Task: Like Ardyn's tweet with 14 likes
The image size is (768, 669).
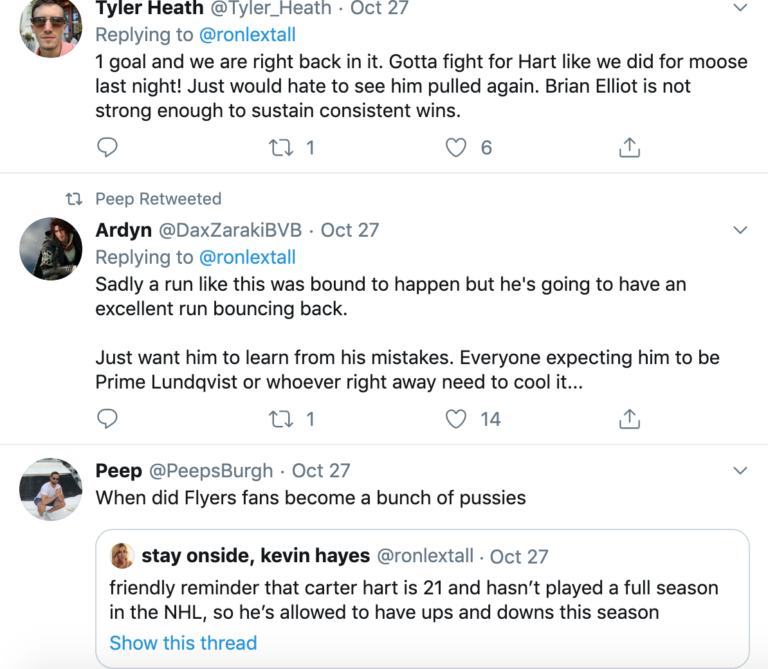Action: pyautogui.click(x=456, y=419)
